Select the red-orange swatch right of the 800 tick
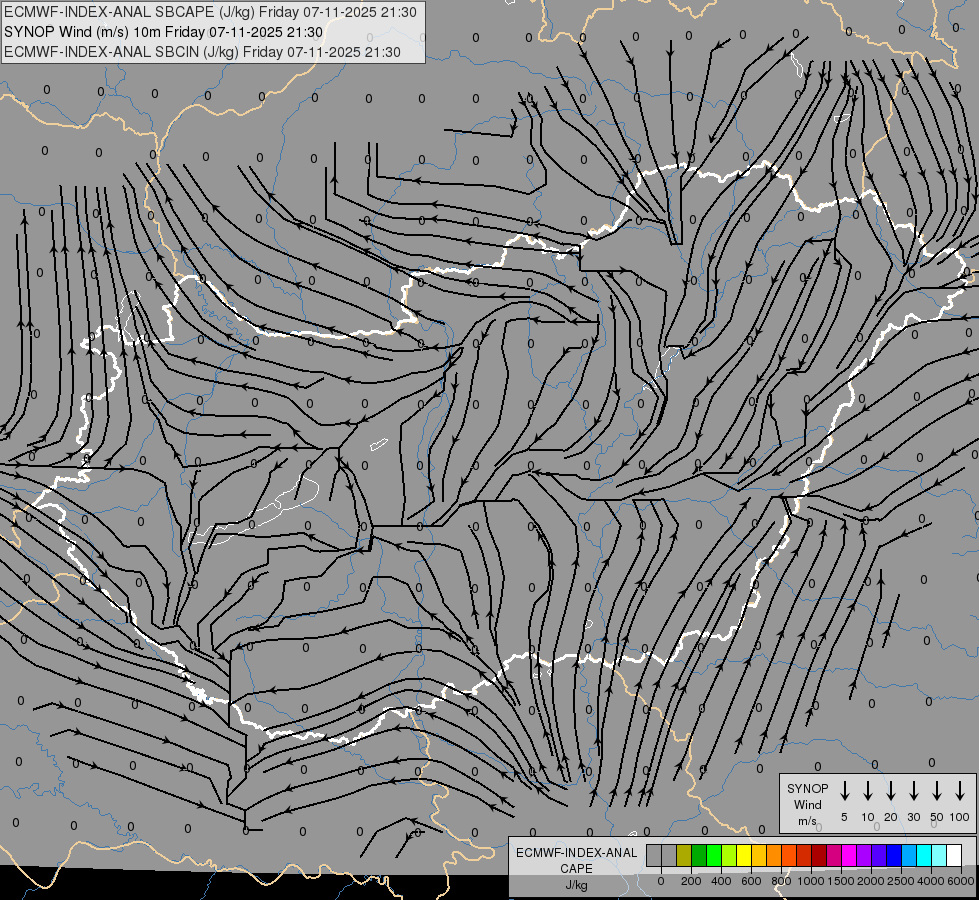Viewport: 979px width, 900px height. 789,855
